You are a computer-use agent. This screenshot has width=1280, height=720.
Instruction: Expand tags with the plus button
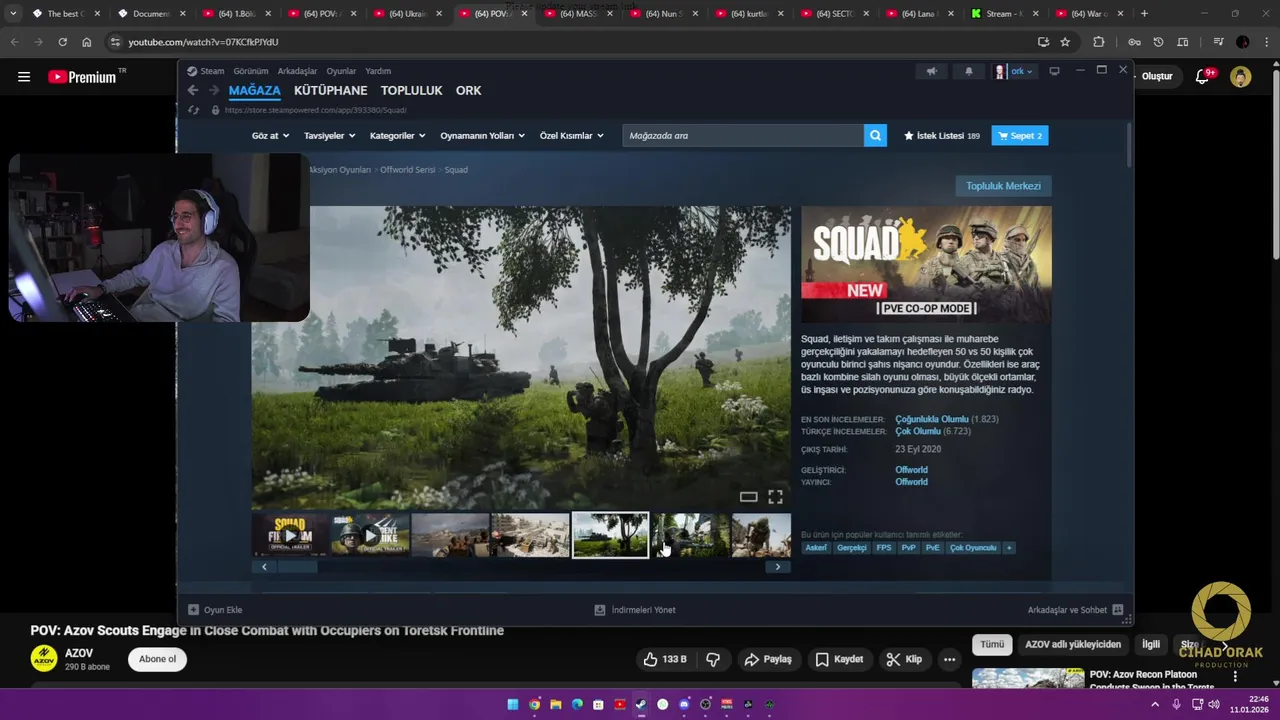1009,548
